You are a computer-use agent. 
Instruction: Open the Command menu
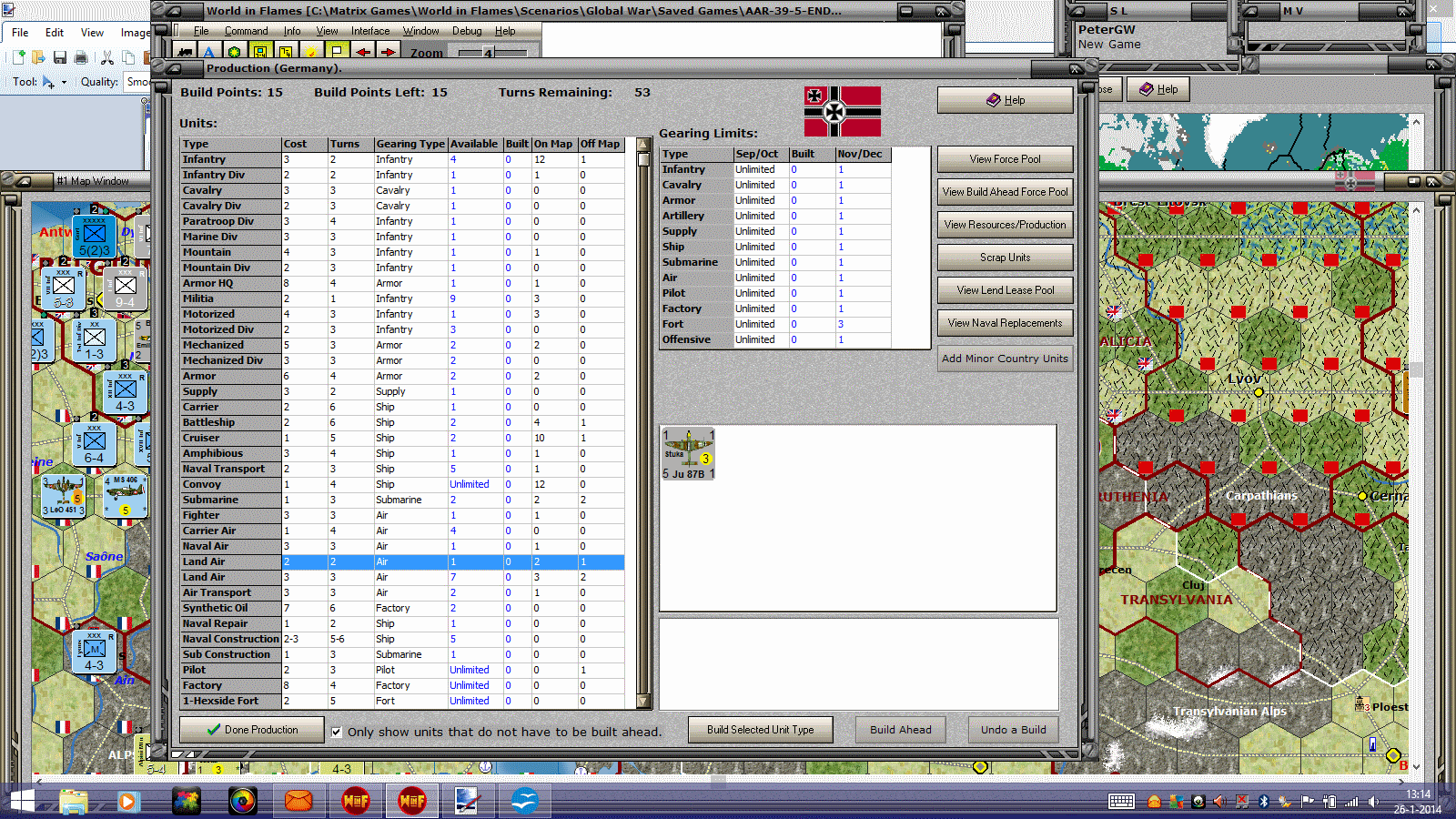[247, 31]
